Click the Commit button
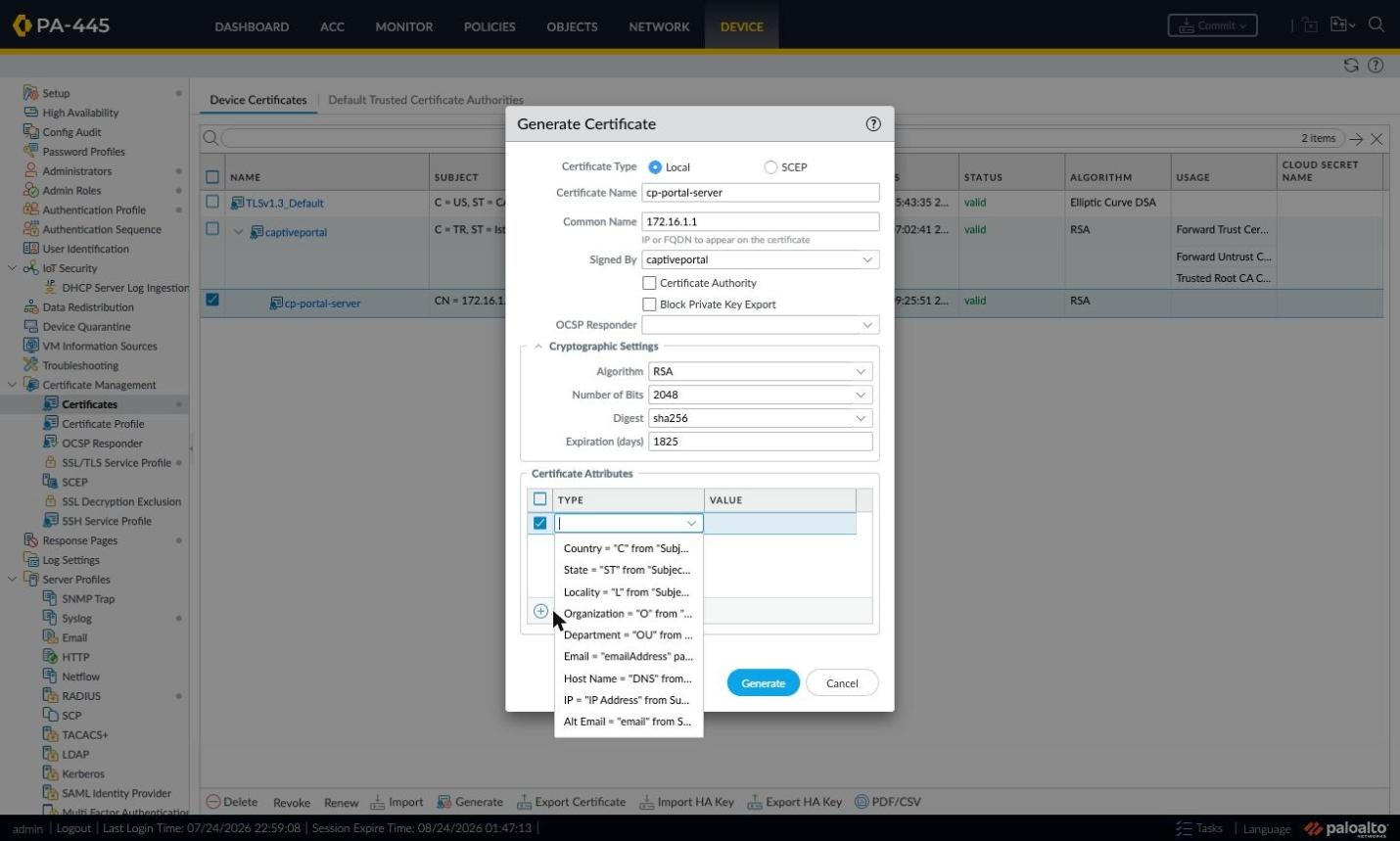Viewport: 1400px width, 841px height. coord(1212,25)
